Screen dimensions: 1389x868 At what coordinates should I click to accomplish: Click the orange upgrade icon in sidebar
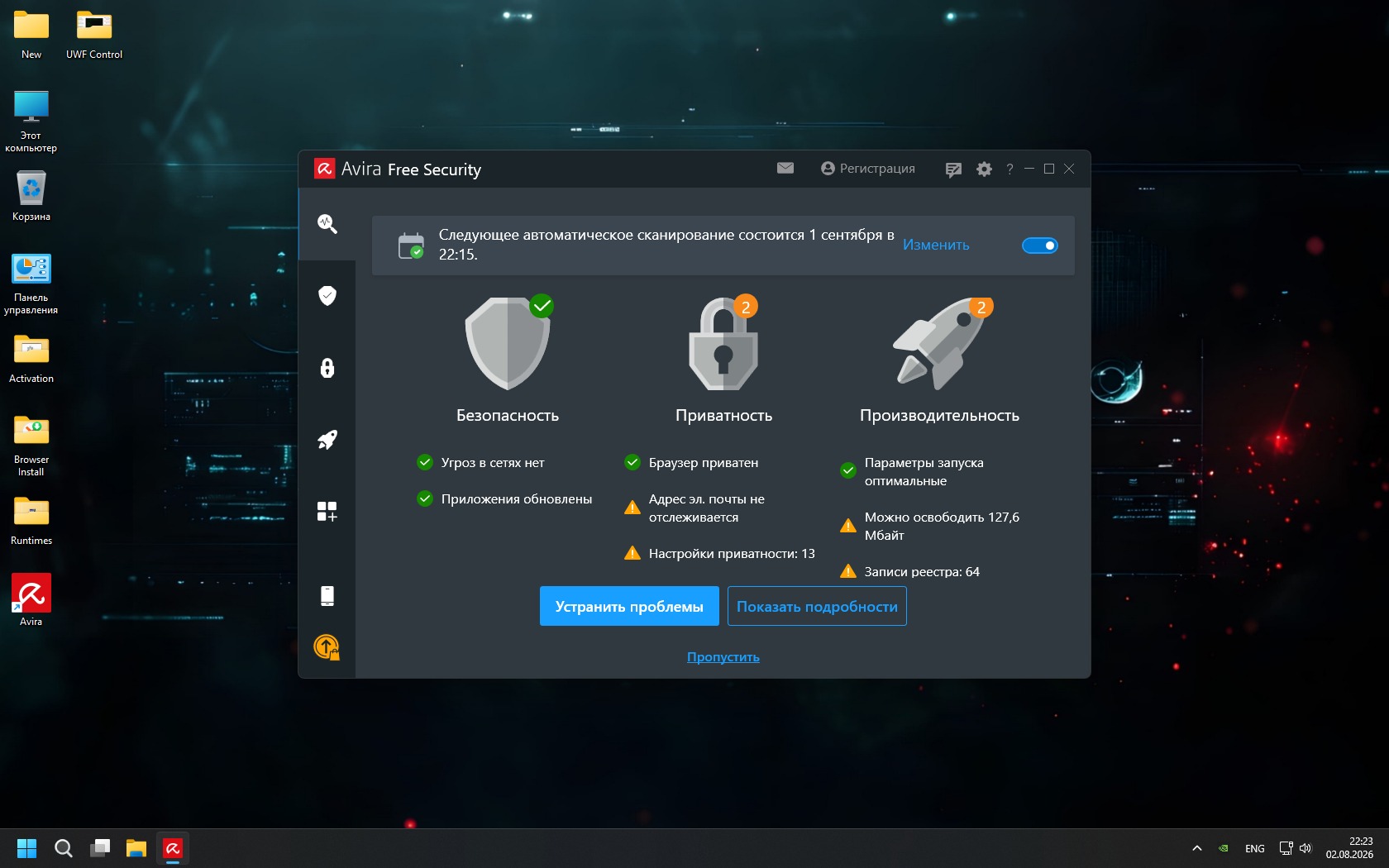(327, 646)
